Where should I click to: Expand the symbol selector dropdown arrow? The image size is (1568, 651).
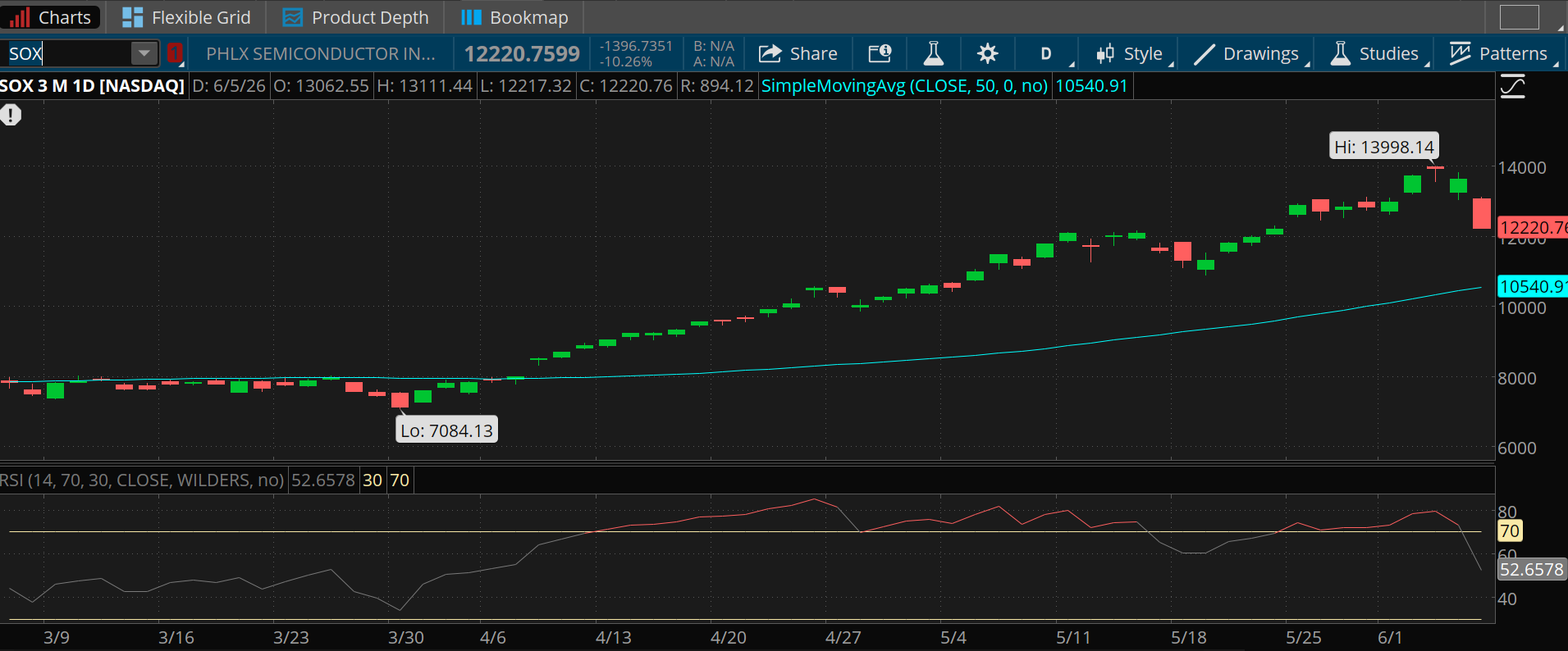(x=144, y=53)
